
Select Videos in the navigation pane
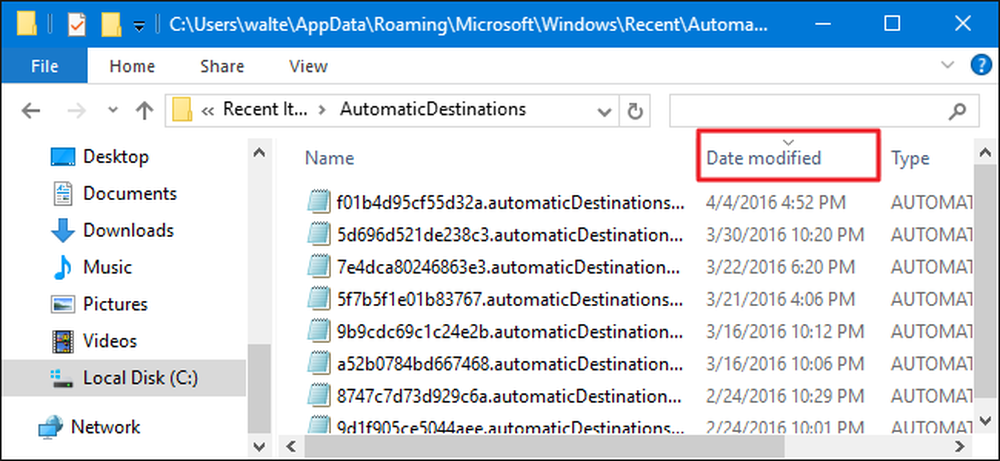pyautogui.click(x=110, y=341)
